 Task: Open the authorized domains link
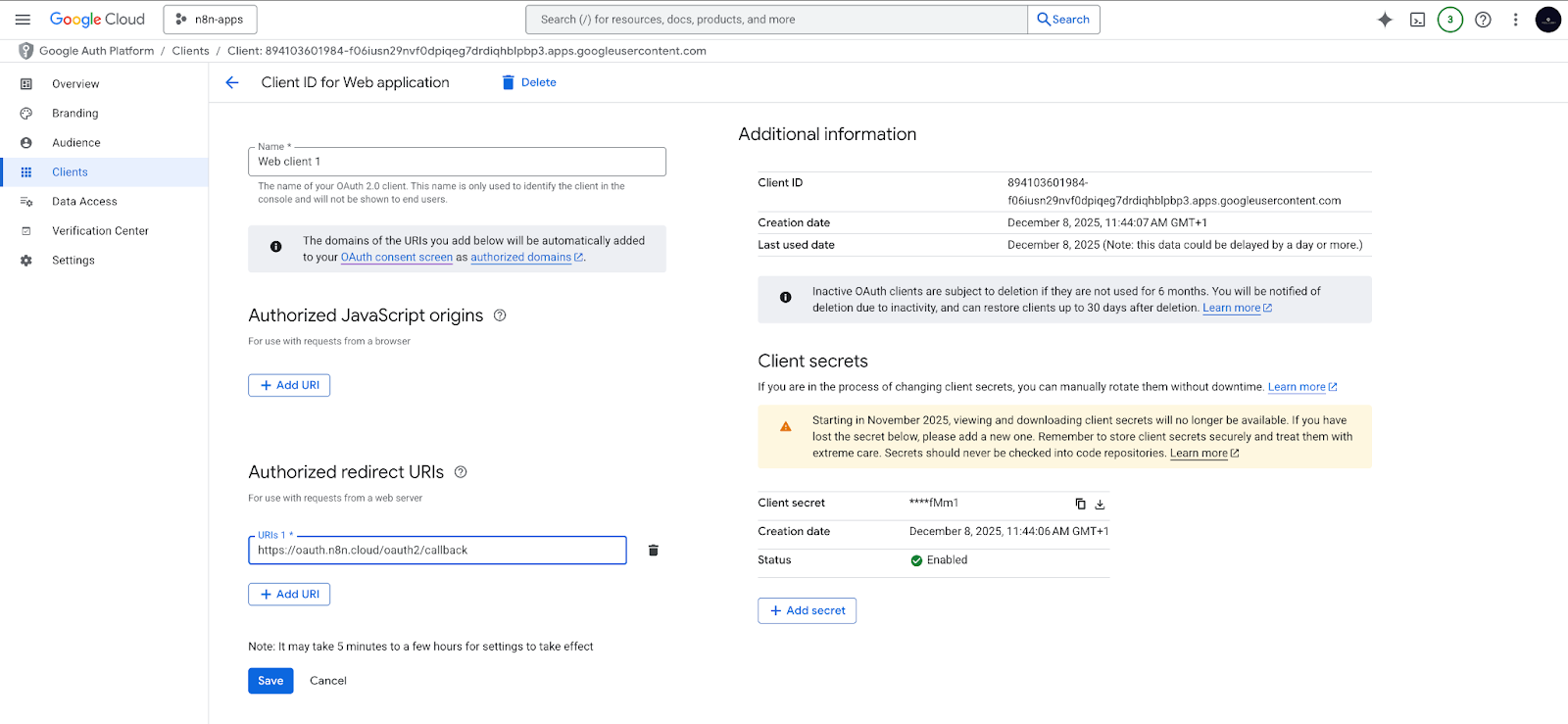(526, 258)
